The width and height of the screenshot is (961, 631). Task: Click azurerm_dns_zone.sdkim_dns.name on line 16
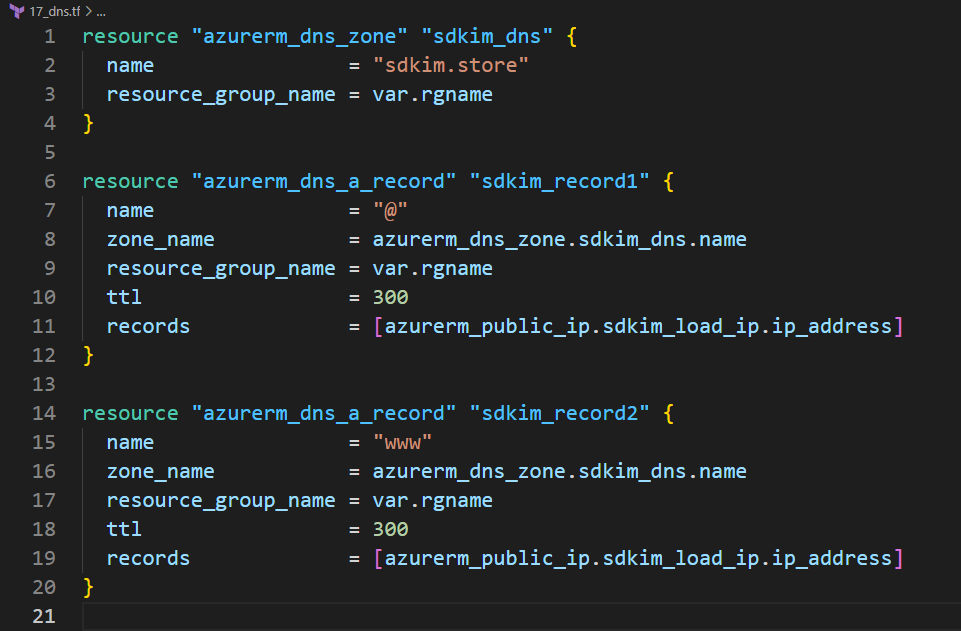pos(560,472)
